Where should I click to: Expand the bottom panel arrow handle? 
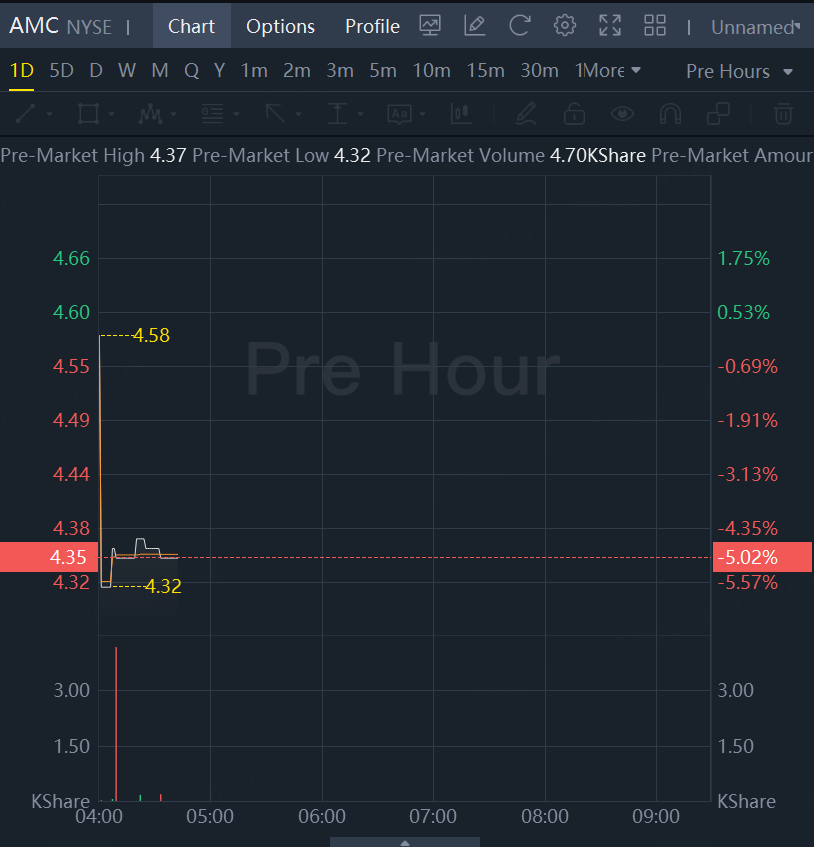[405, 843]
